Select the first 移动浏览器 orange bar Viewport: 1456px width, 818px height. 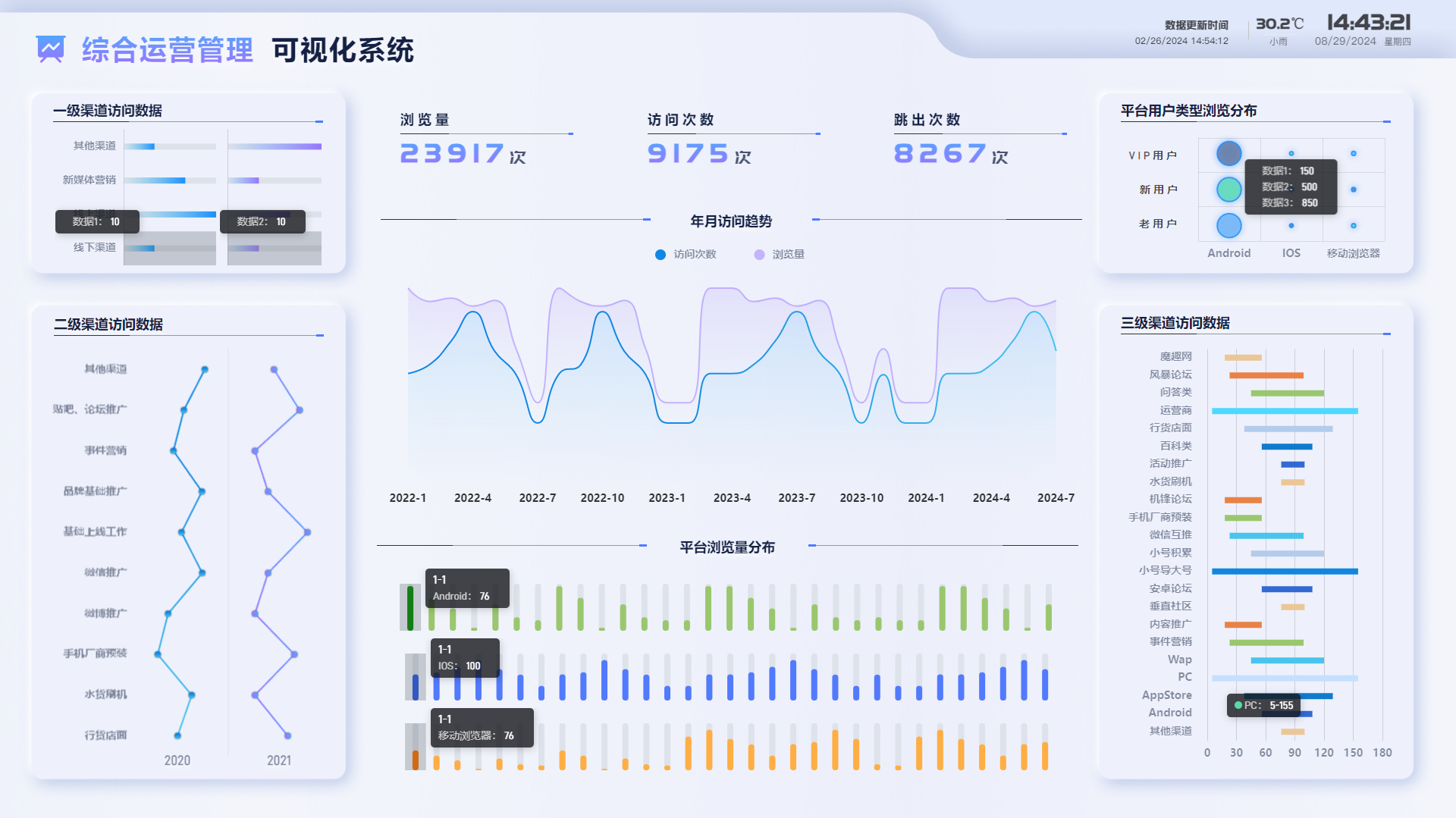(416, 760)
